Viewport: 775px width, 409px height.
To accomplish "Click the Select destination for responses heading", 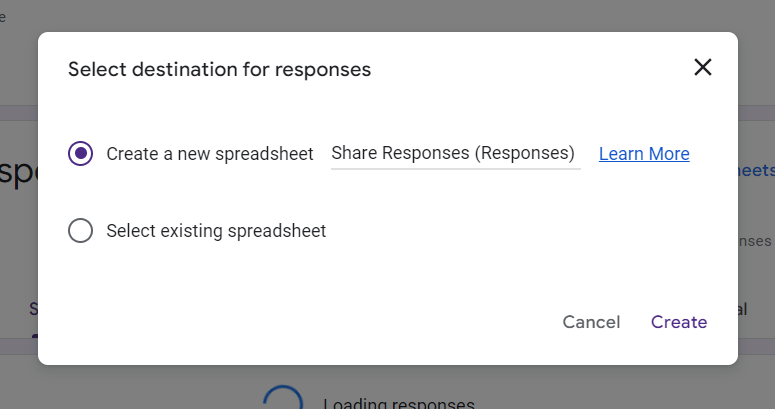I will click(x=219, y=70).
